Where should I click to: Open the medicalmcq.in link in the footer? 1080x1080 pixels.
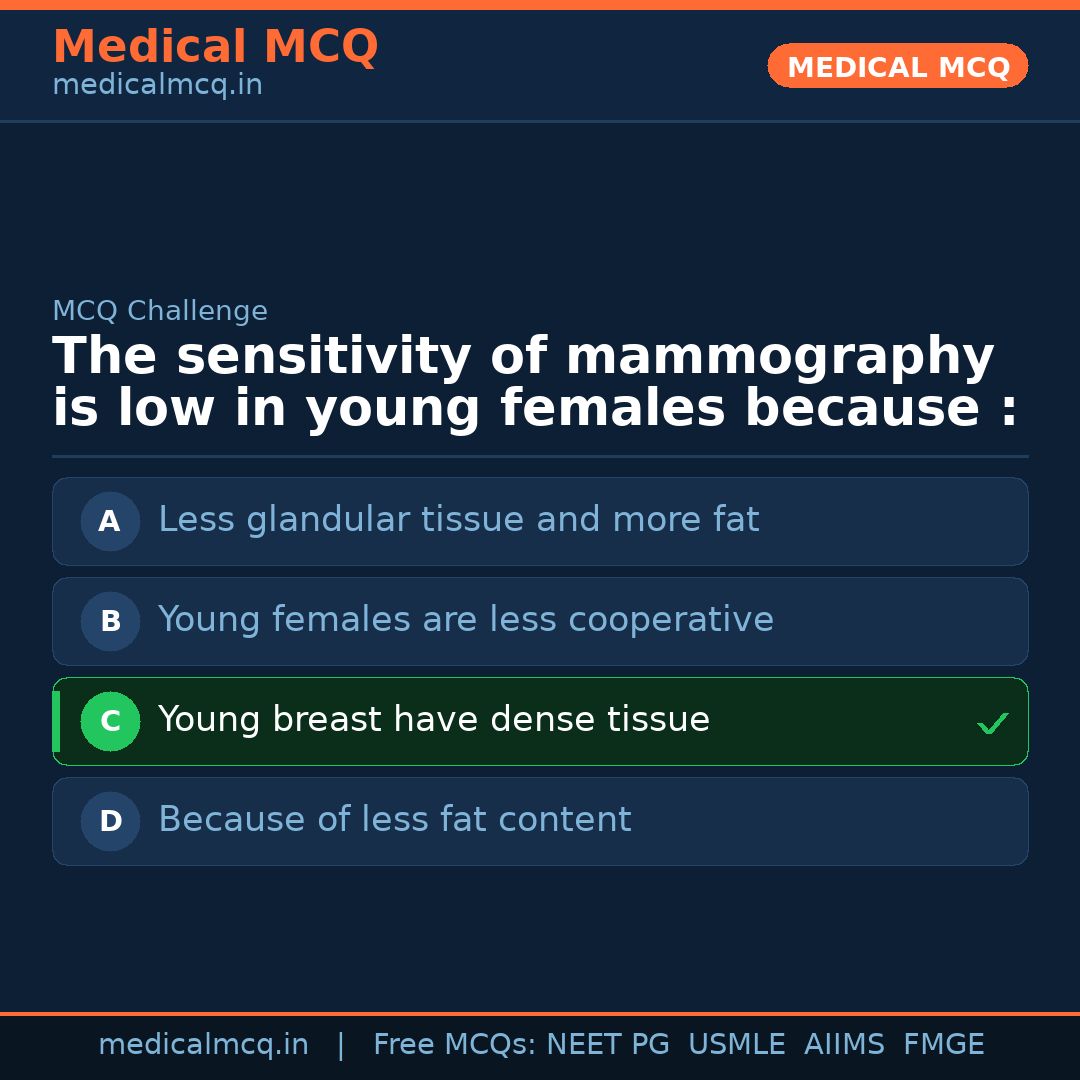[x=203, y=1045]
